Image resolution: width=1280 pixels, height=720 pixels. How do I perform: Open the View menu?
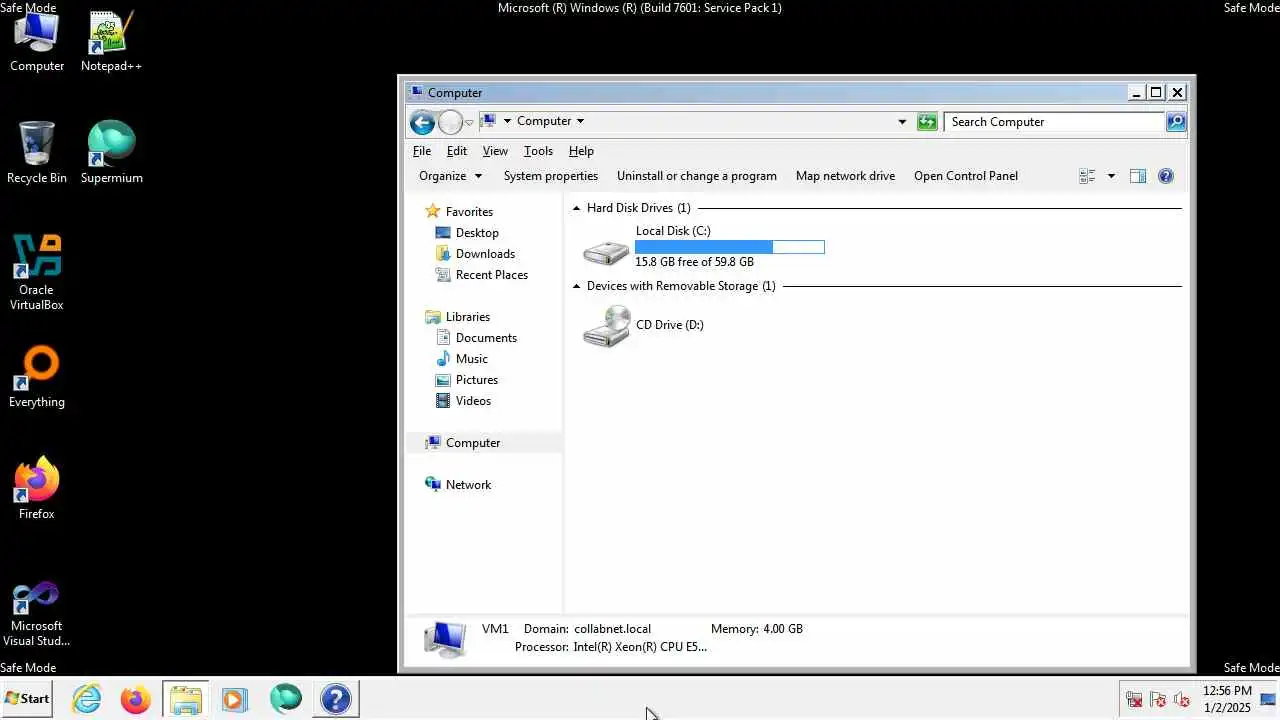(495, 151)
